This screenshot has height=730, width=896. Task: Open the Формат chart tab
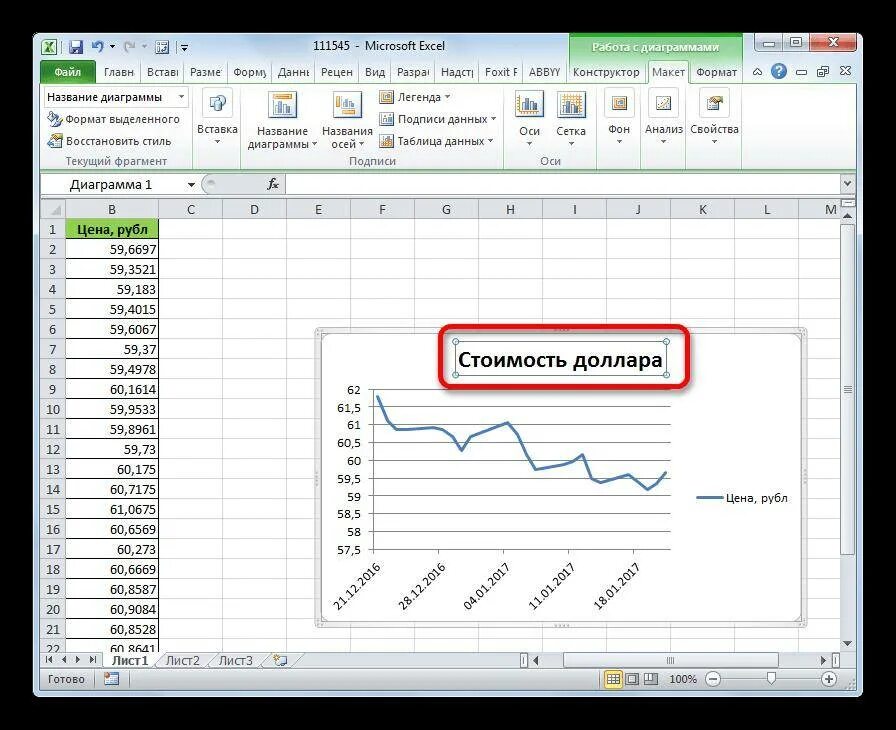(x=717, y=73)
